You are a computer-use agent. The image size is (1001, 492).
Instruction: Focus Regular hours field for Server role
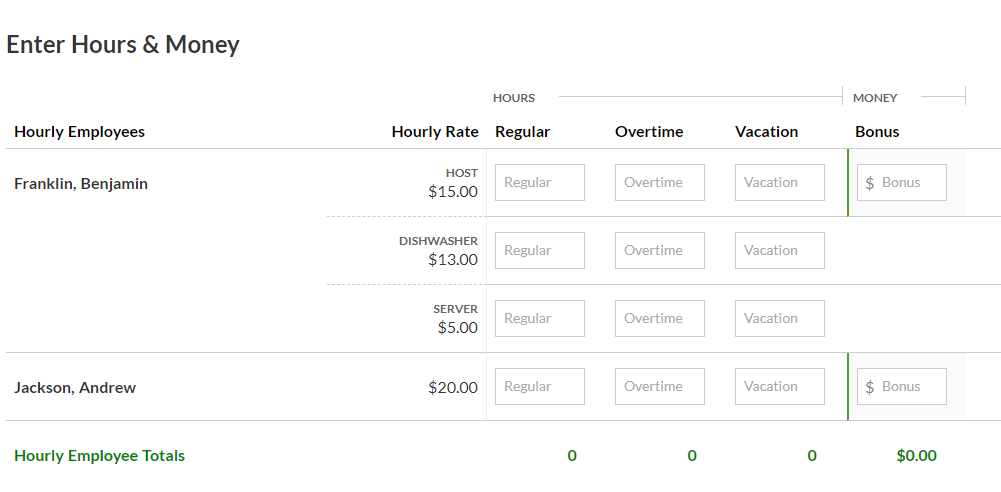[x=539, y=319]
